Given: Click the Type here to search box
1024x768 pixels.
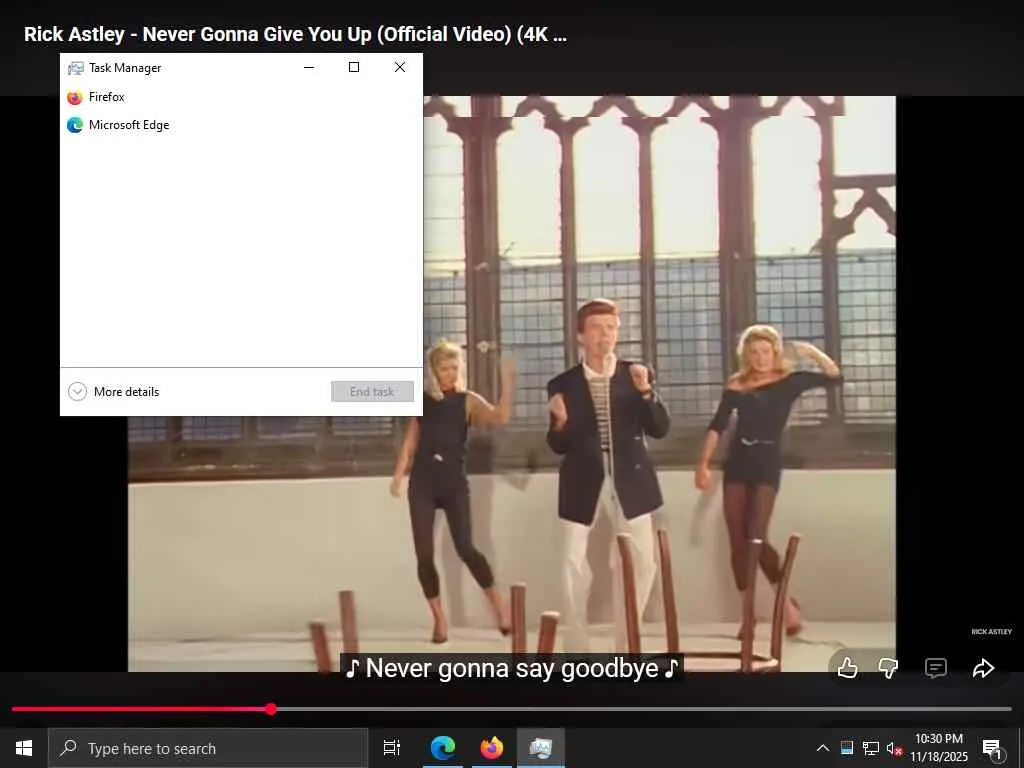Looking at the screenshot, I should click(x=208, y=748).
